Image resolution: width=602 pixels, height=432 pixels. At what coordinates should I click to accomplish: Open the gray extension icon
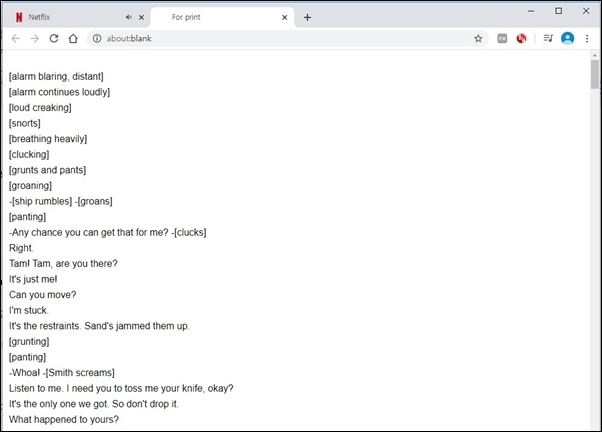502,38
